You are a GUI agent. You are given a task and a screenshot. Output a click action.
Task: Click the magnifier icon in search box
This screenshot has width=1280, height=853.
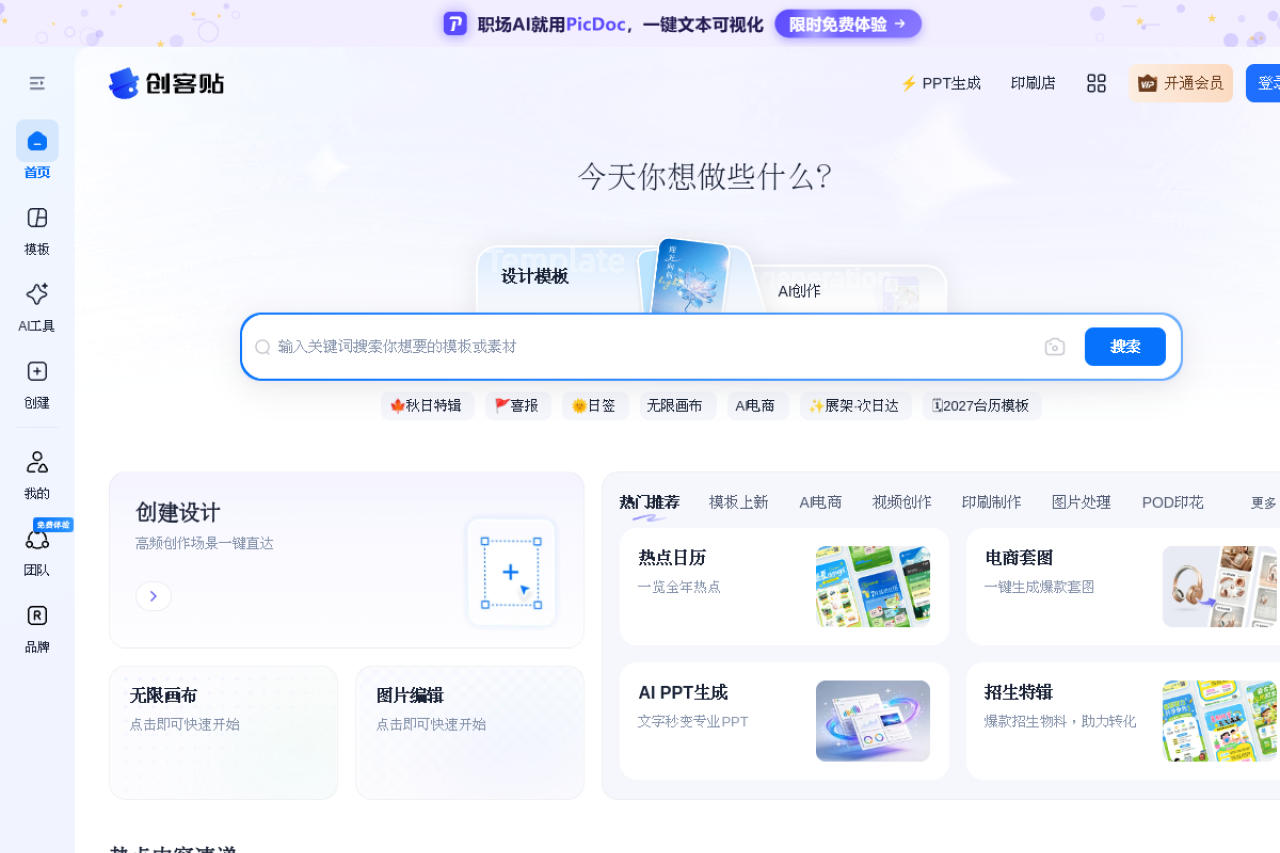tap(263, 346)
